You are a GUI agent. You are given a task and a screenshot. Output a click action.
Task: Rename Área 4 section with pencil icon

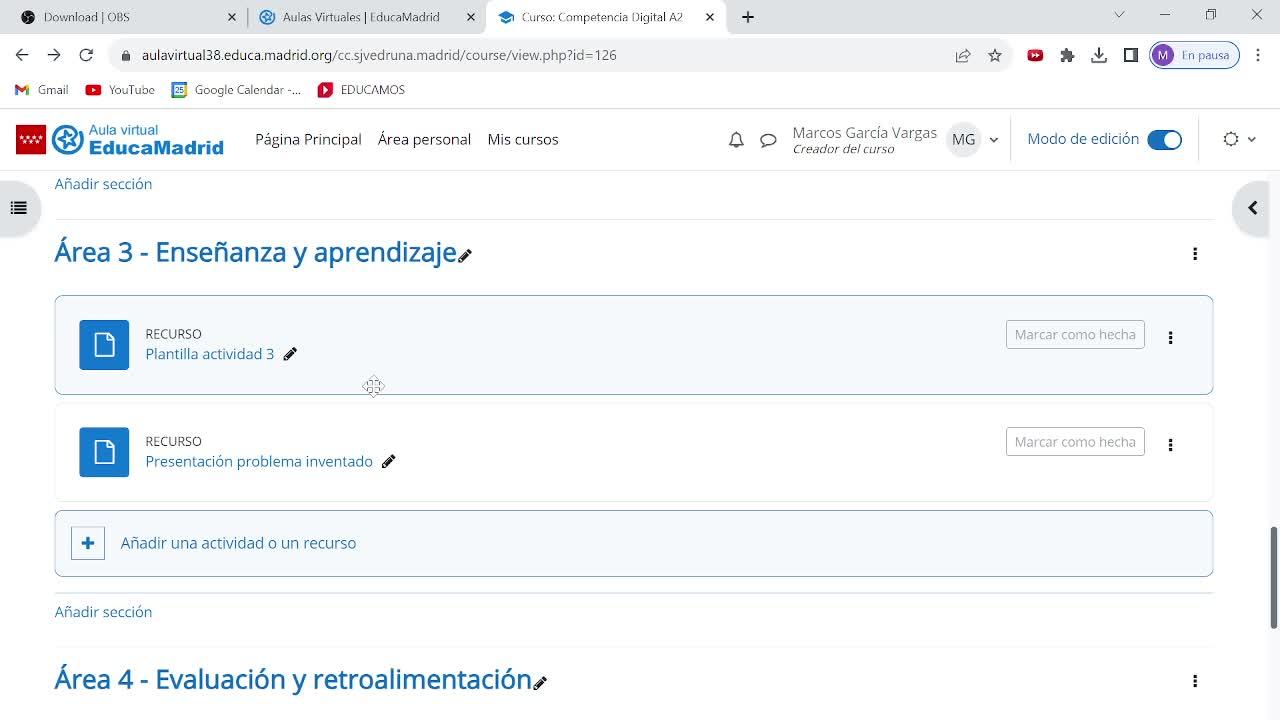point(540,683)
